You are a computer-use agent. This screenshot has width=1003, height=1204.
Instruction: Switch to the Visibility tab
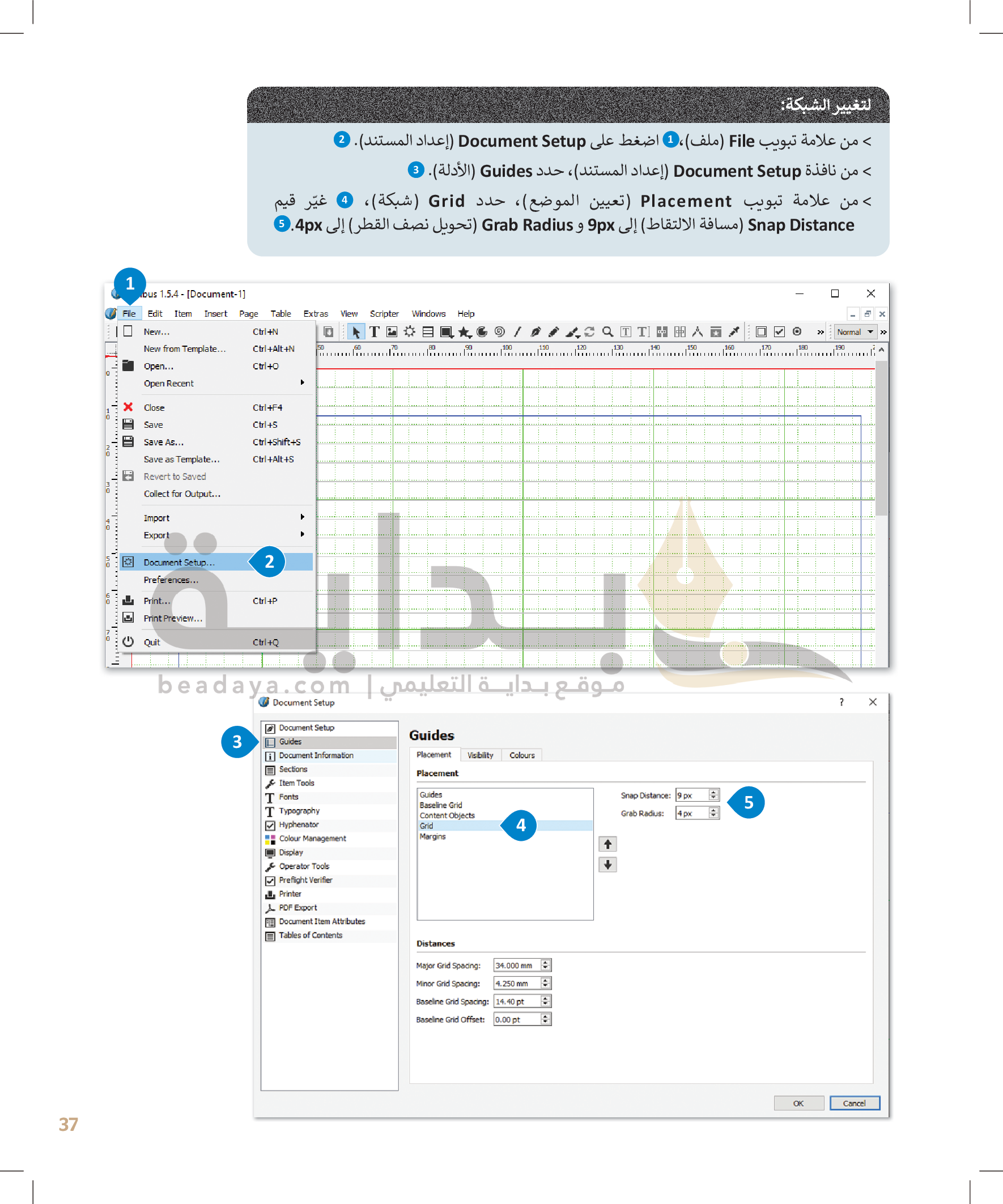(x=480, y=755)
